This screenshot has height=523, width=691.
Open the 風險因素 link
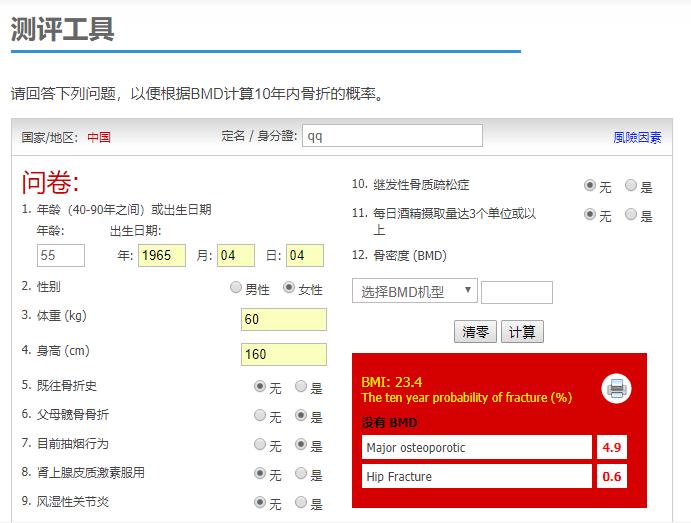[637, 137]
